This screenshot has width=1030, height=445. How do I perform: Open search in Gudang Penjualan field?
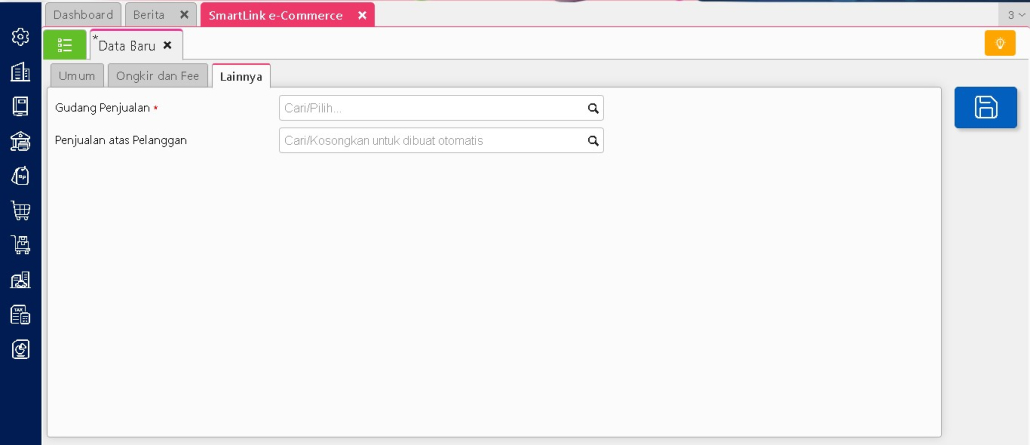[x=592, y=109]
